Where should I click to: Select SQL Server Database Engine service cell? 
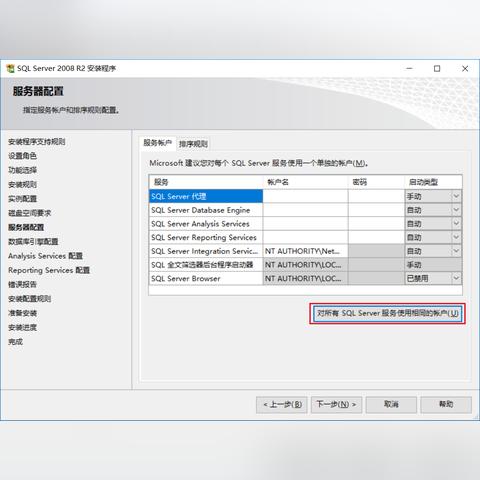click(x=206, y=210)
